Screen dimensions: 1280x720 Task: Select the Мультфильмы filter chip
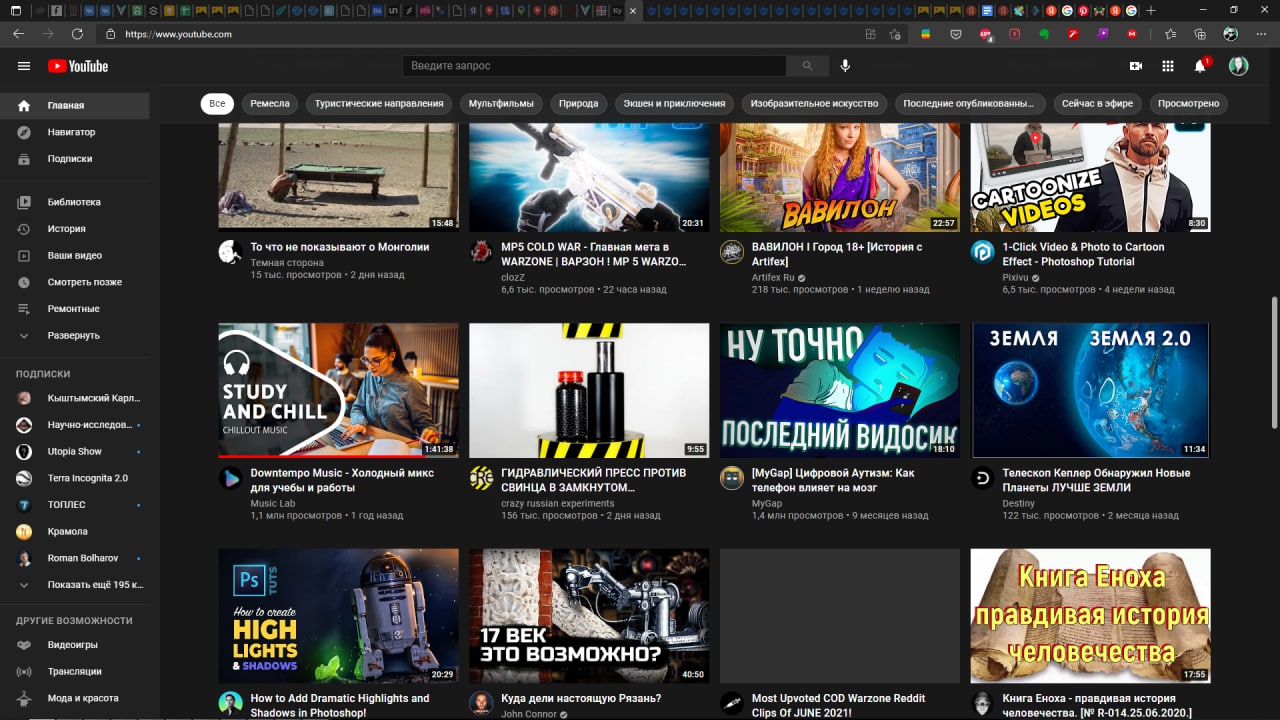tap(502, 104)
